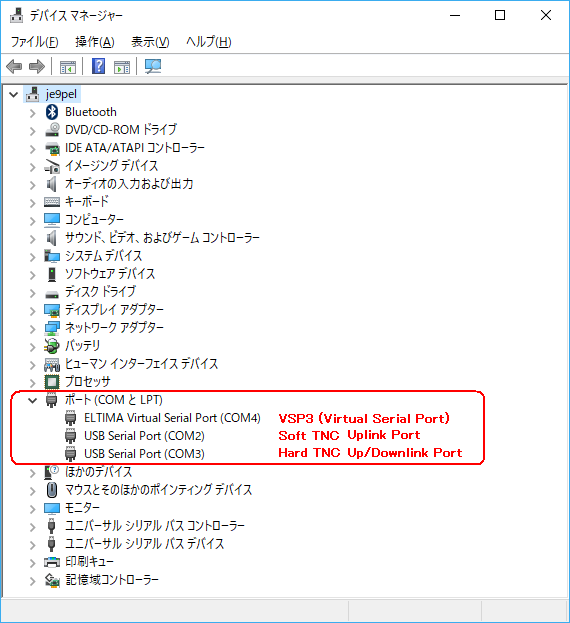Open the 操作(A) menu

[x=95, y=42]
